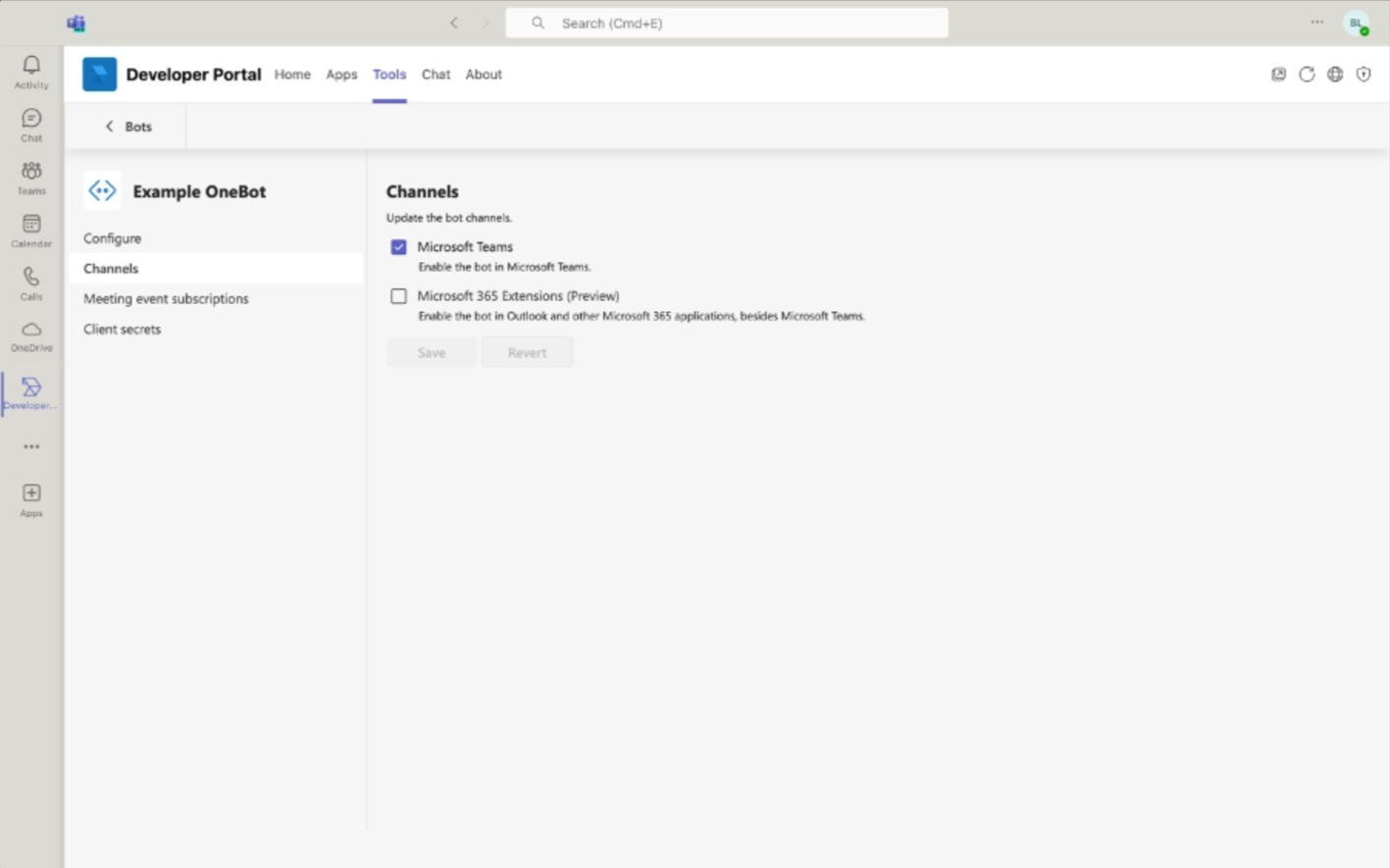This screenshot has height=868, width=1390.
Task: Click the Developer Portal logo
Action: tap(99, 75)
